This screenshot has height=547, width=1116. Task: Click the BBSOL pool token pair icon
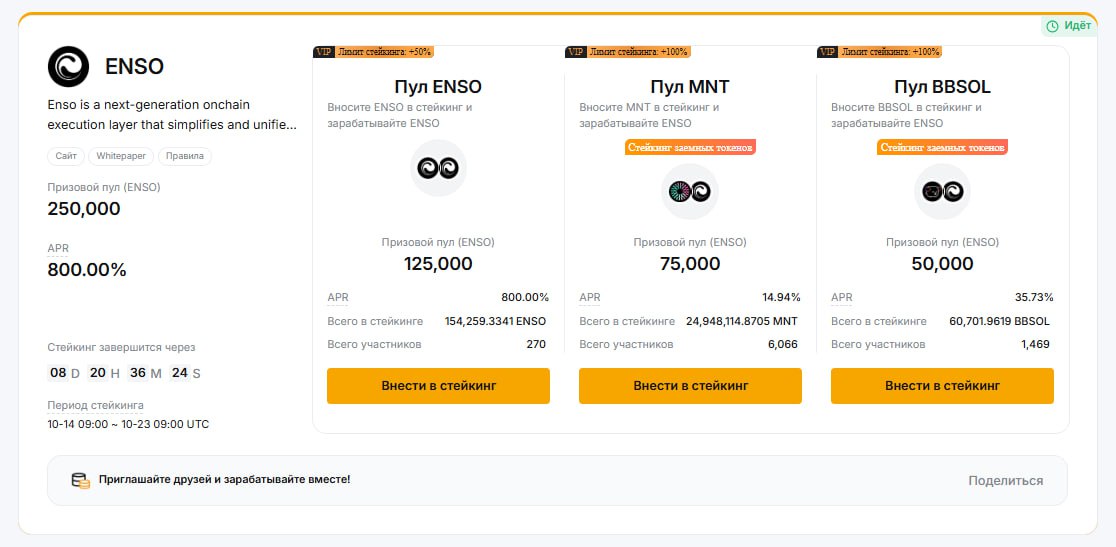(942, 191)
